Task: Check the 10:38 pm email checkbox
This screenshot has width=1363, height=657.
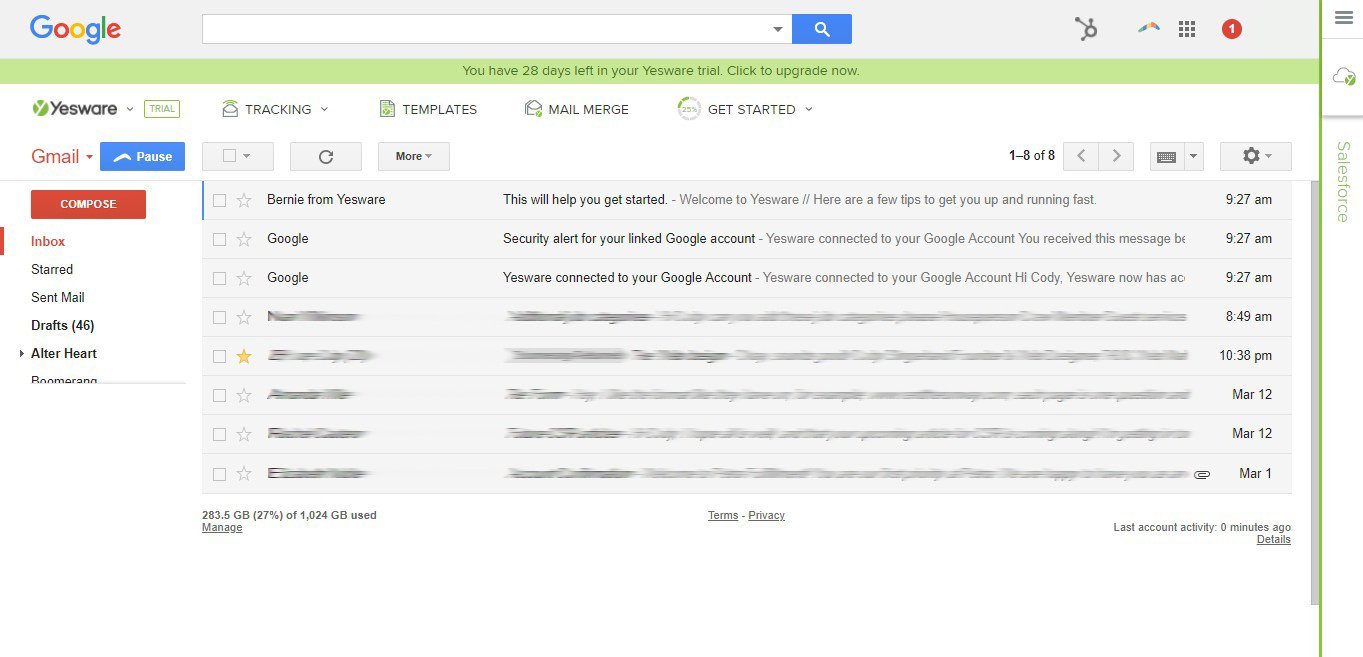Action: click(x=220, y=356)
